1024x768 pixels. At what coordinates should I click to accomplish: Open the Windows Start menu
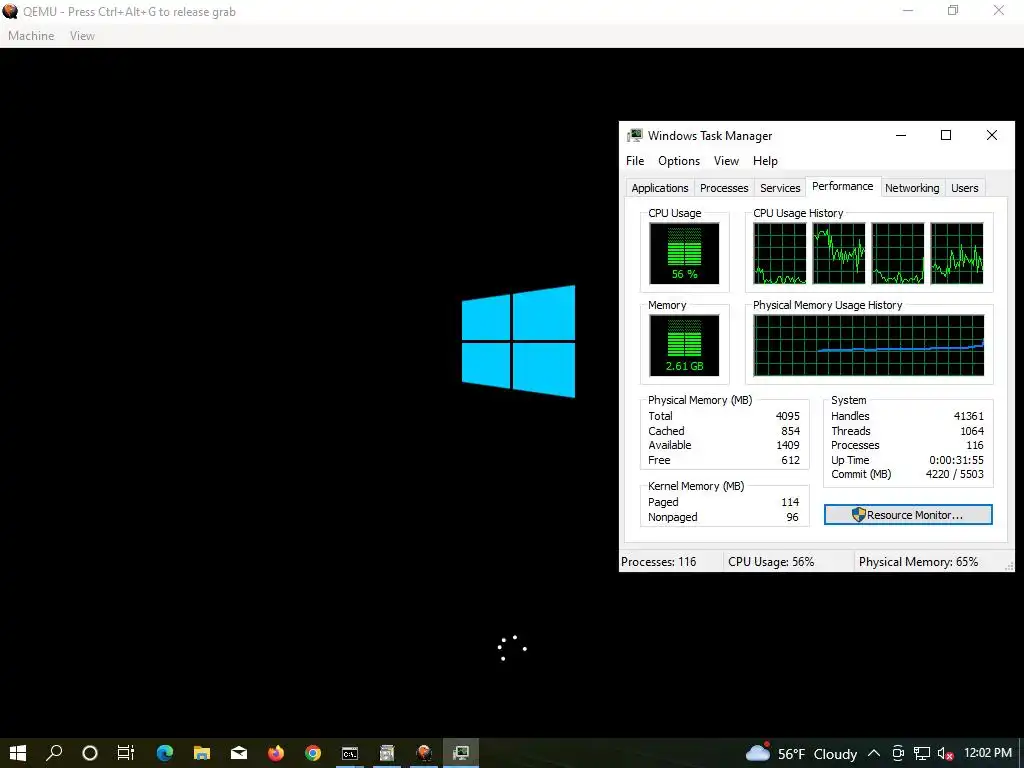tap(18, 753)
